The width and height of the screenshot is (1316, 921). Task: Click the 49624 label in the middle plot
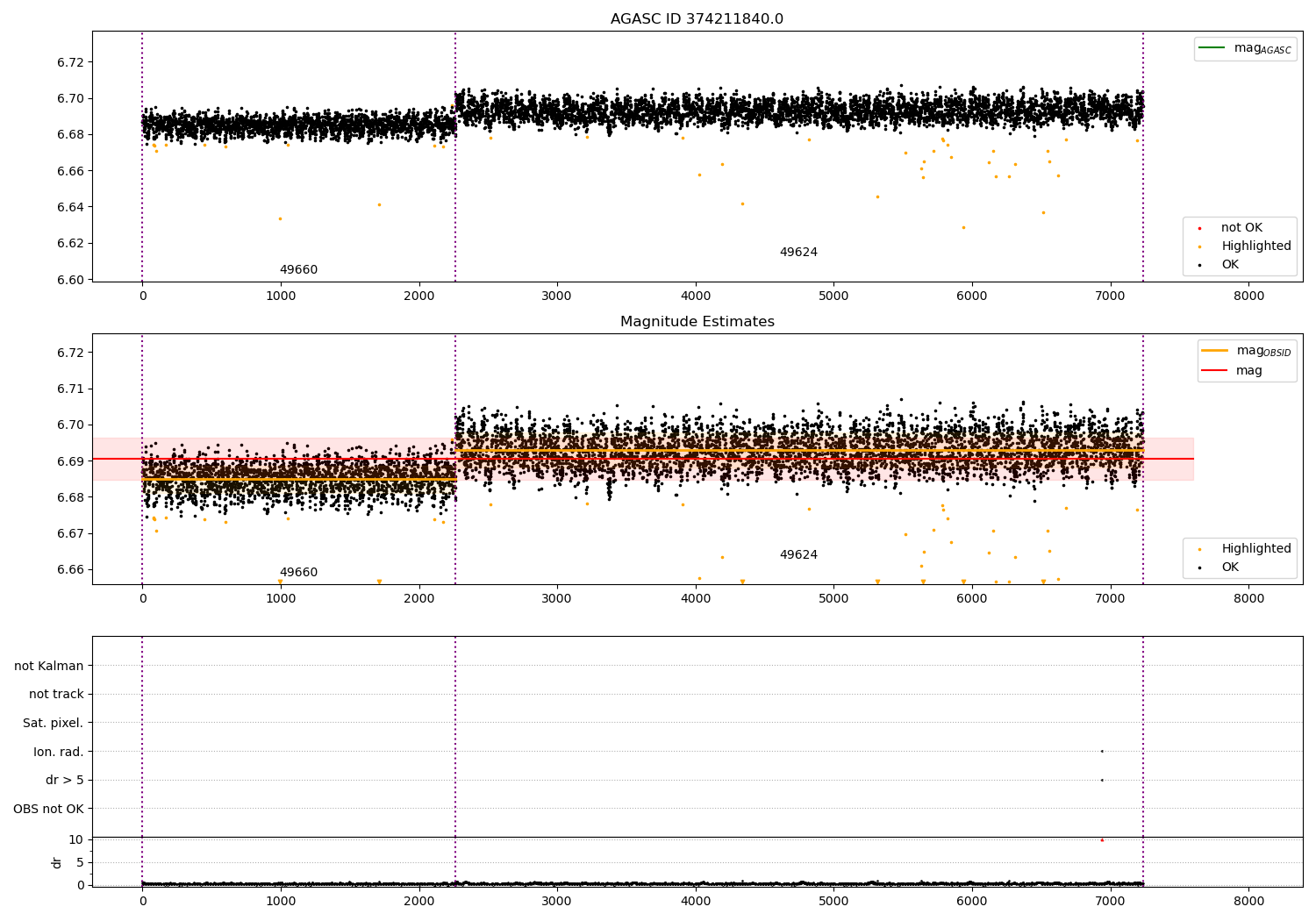point(798,555)
